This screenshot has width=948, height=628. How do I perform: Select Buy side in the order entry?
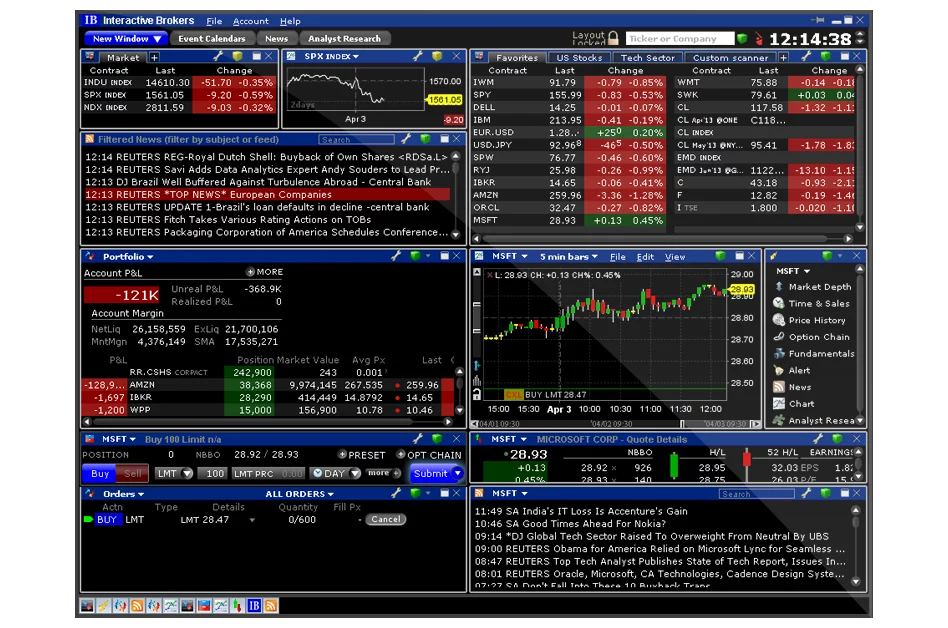point(100,474)
